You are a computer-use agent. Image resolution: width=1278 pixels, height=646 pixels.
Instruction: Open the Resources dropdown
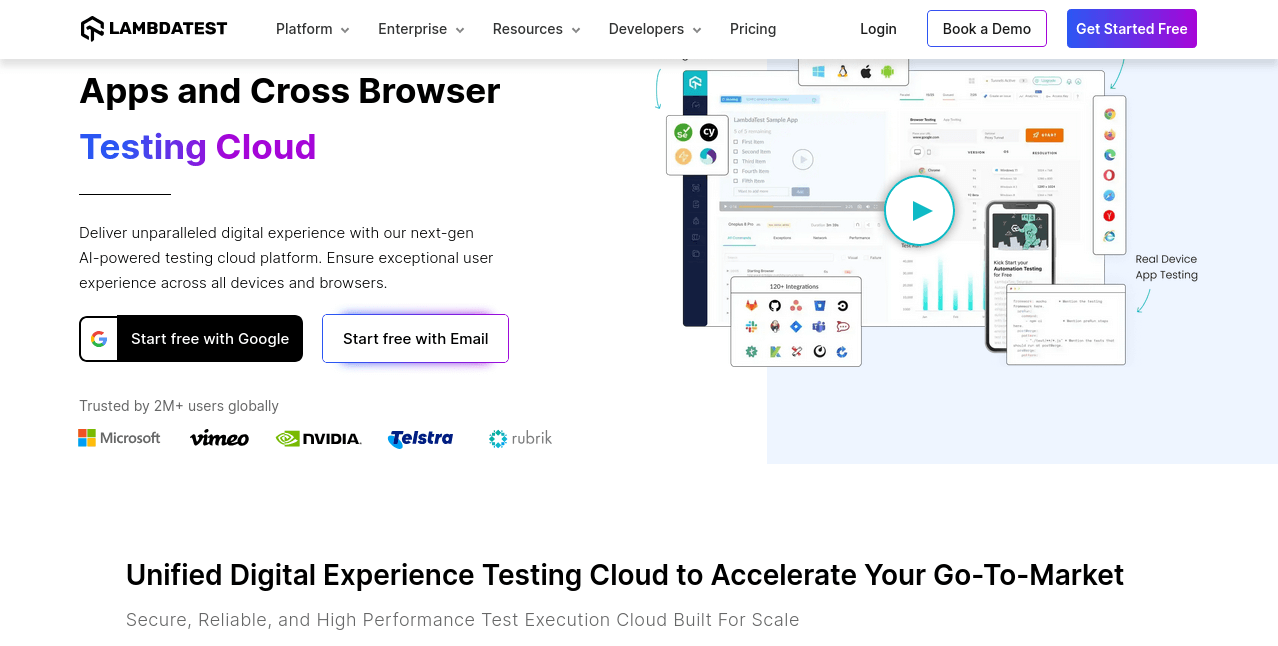(536, 29)
